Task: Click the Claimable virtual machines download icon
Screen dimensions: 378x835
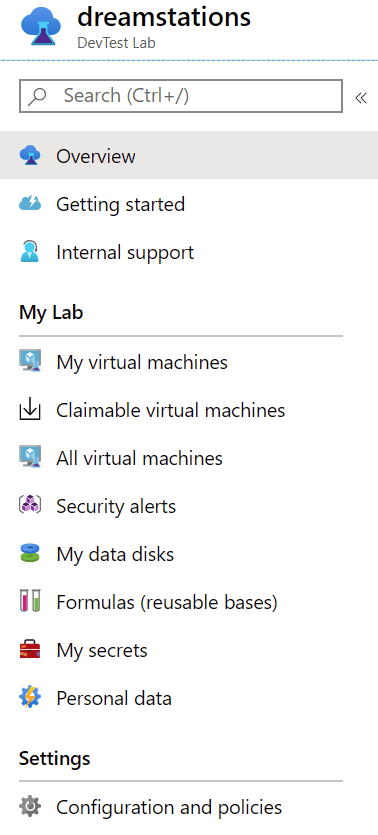Action: [x=30, y=410]
